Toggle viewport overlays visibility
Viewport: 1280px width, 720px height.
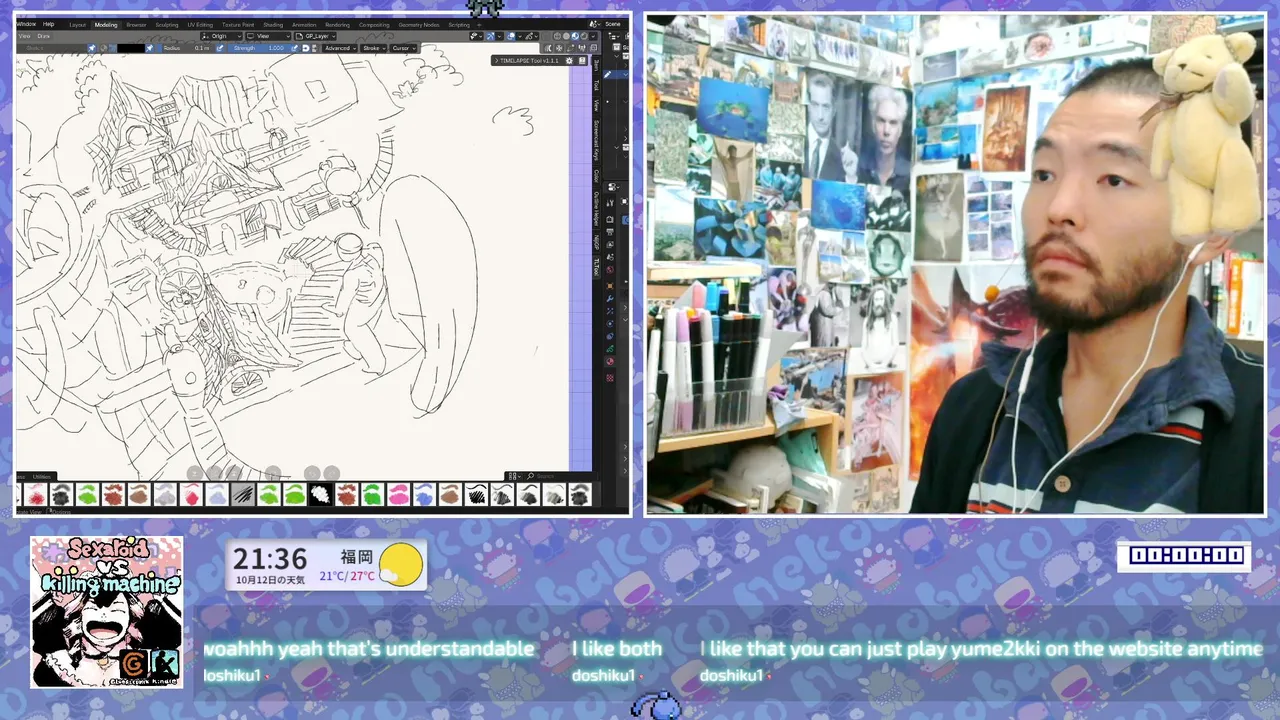(511, 36)
